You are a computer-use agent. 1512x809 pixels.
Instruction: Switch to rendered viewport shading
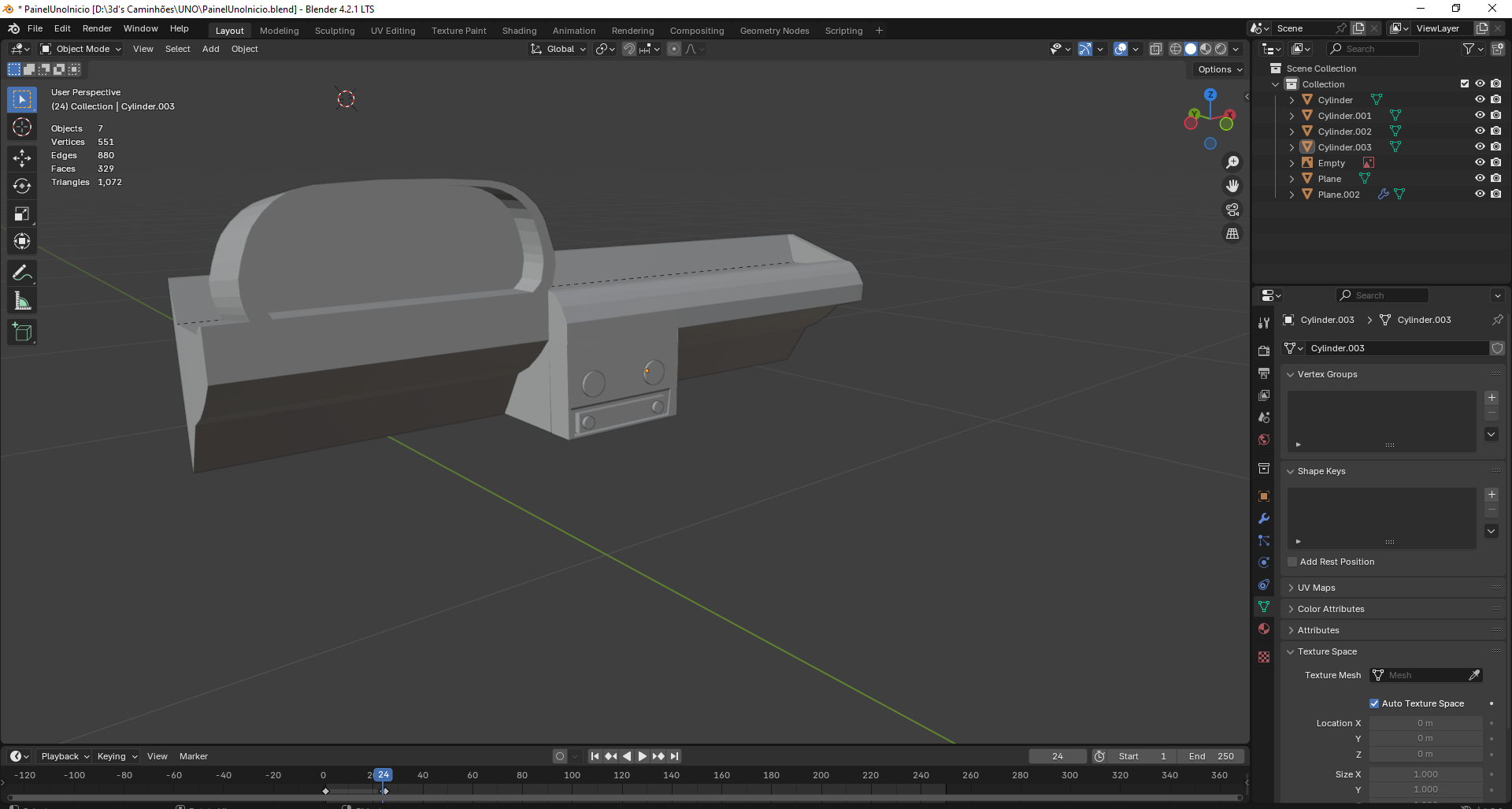click(1221, 49)
